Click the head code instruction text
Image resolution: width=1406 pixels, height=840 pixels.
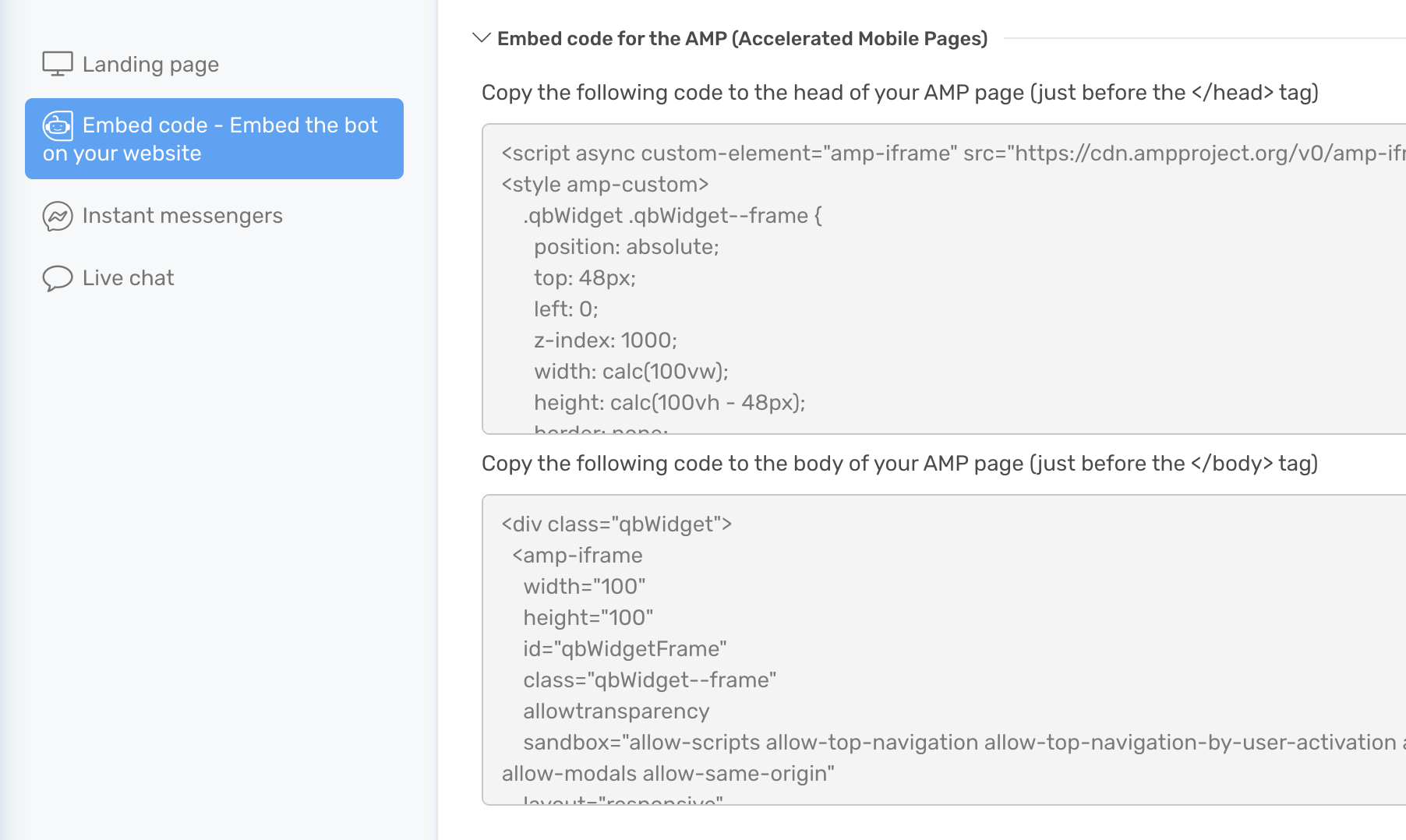(x=899, y=93)
